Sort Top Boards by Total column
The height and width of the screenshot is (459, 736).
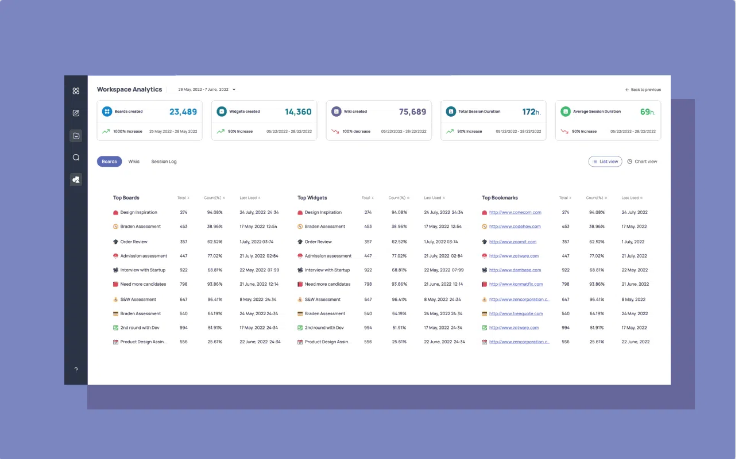pos(183,198)
